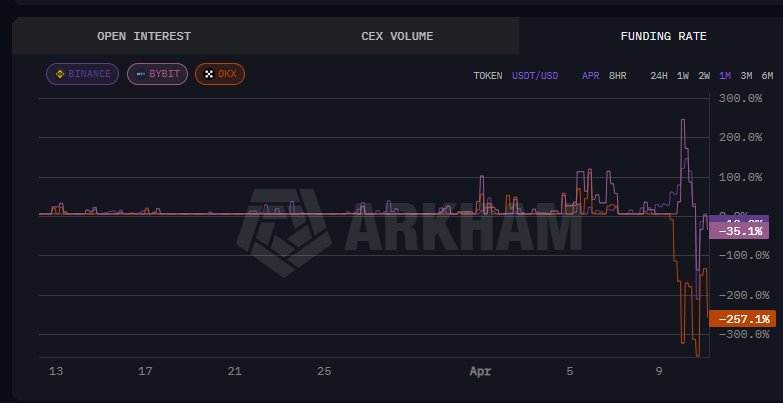Click the OKX logo icon
Image resolution: width=783 pixels, height=403 pixels.
point(209,74)
